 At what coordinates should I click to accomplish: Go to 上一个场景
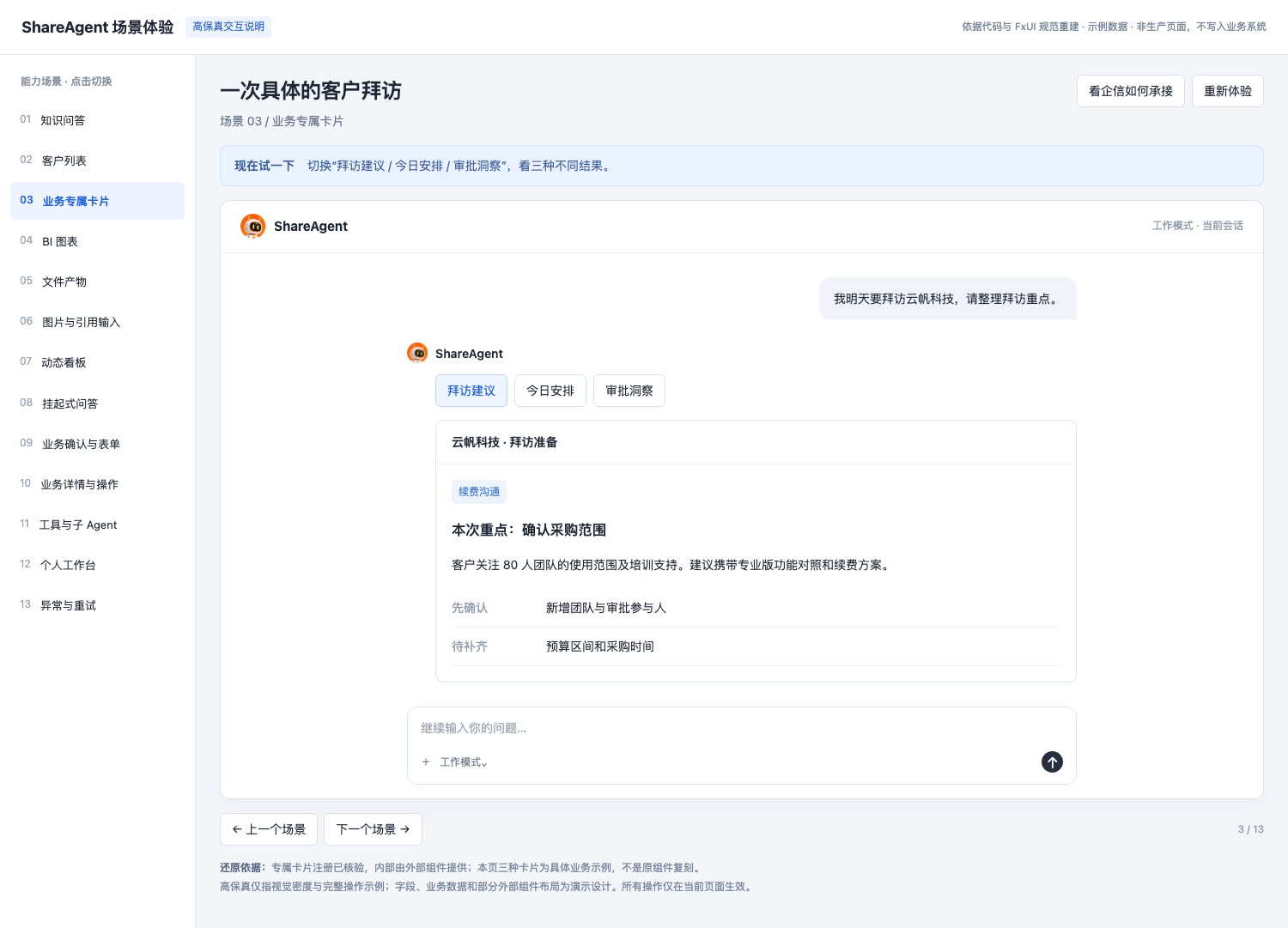(x=269, y=829)
